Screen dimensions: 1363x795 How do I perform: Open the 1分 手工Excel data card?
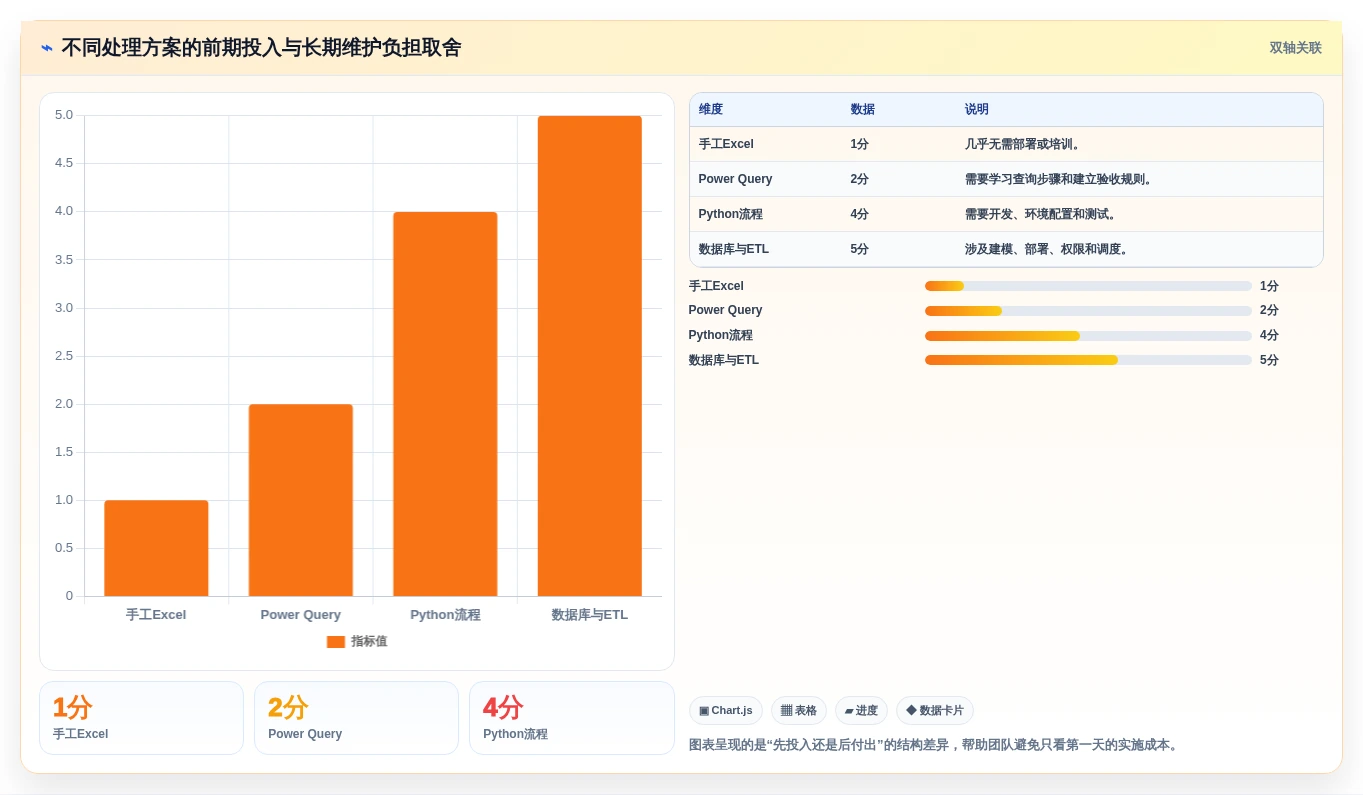point(141,718)
